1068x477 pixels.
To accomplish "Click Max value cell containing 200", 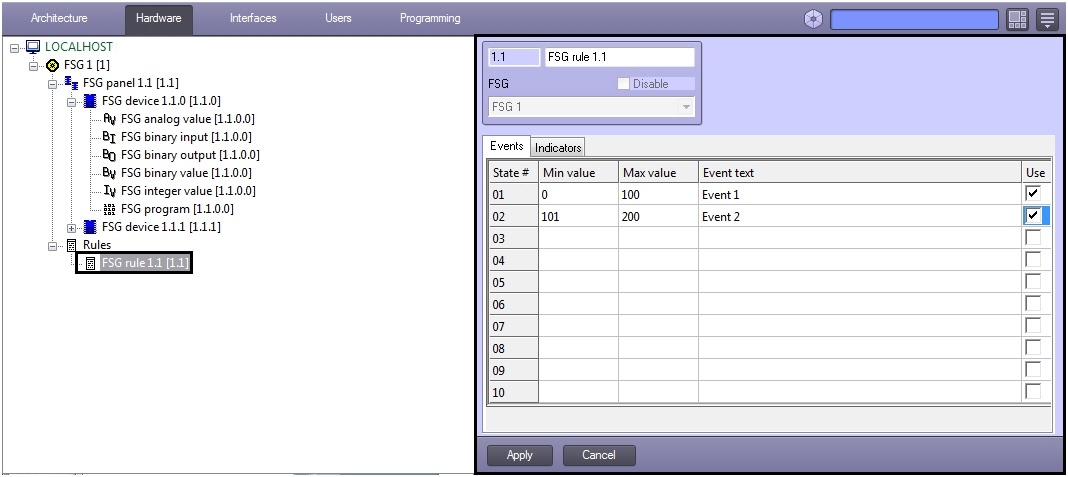I will coord(658,217).
